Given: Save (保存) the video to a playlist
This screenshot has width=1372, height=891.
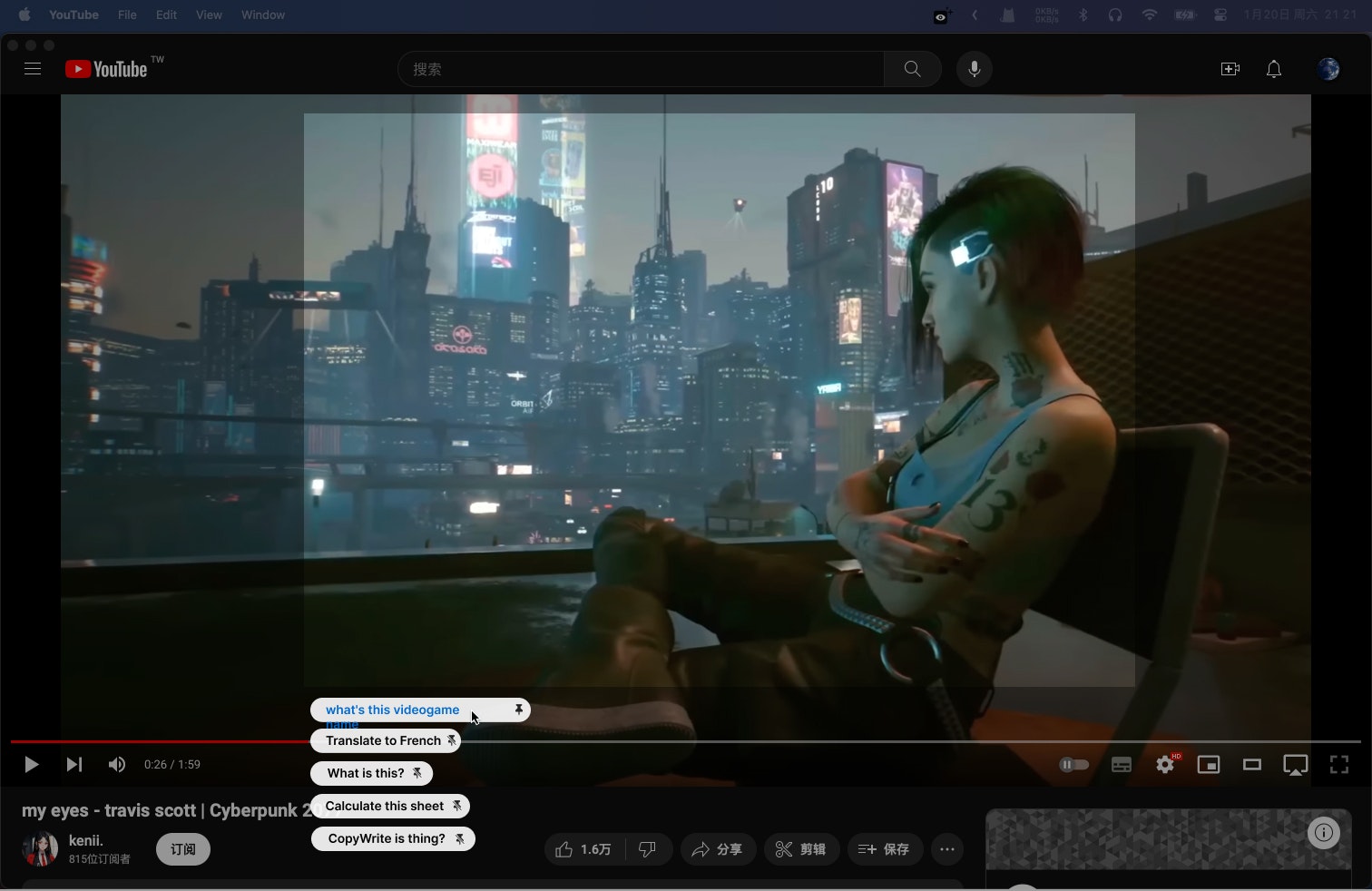Looking at the screenshot, I should click(x=885, y=849).
